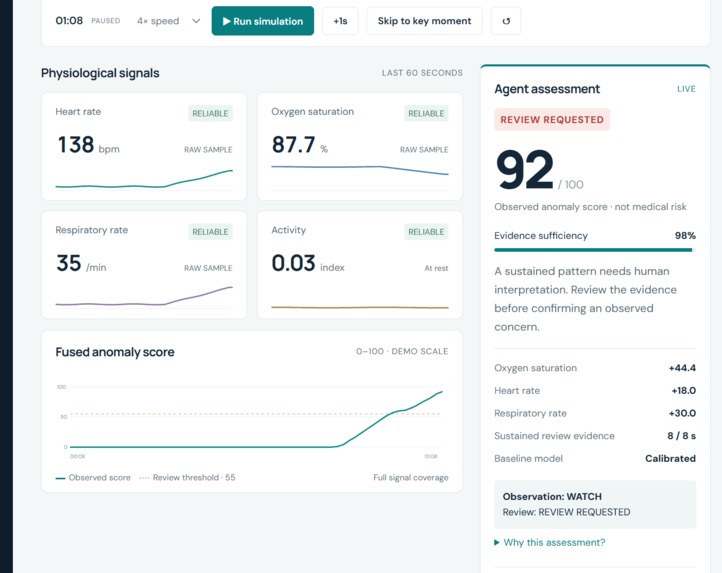Select the REVIEW REQUESTED badge
This screenshot has width=722, height=573.
point(552,119)
